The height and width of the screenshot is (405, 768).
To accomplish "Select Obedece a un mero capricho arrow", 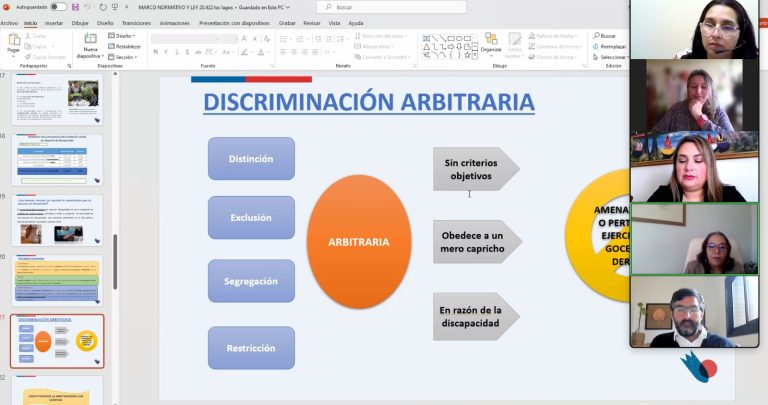I will (477, 242).
